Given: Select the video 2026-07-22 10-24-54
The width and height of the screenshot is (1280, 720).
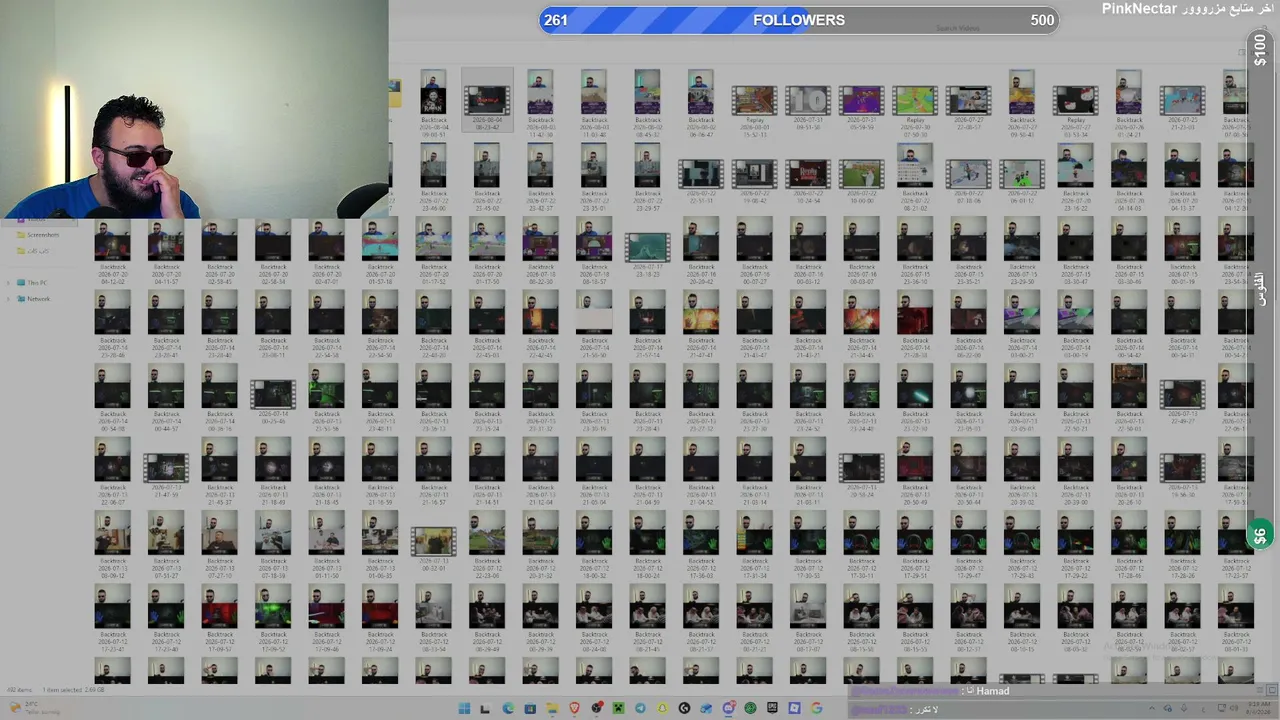Looking at the screenshot, I should [x=808, y=181].
